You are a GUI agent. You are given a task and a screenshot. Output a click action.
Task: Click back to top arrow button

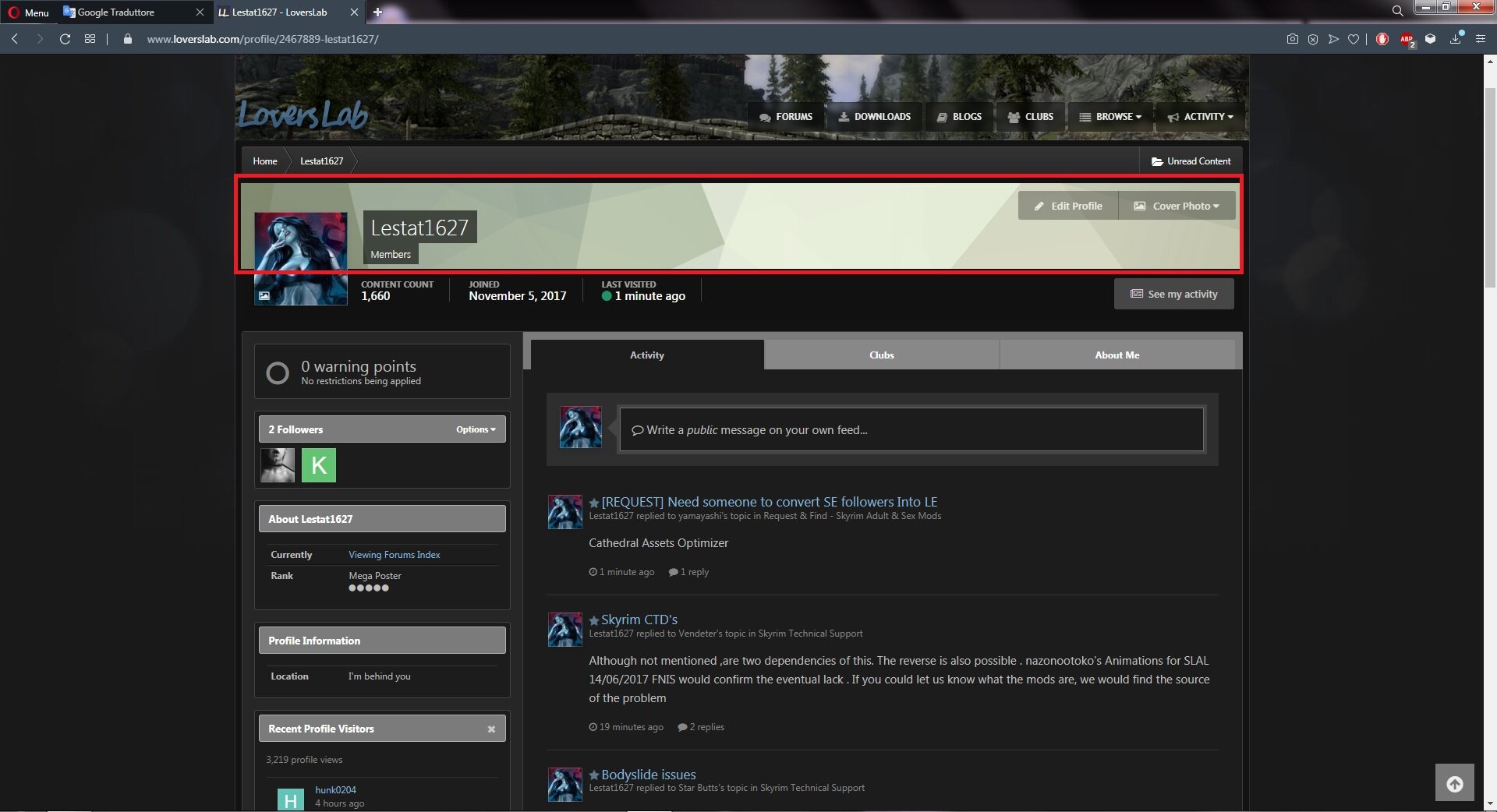coord(1455,782)
